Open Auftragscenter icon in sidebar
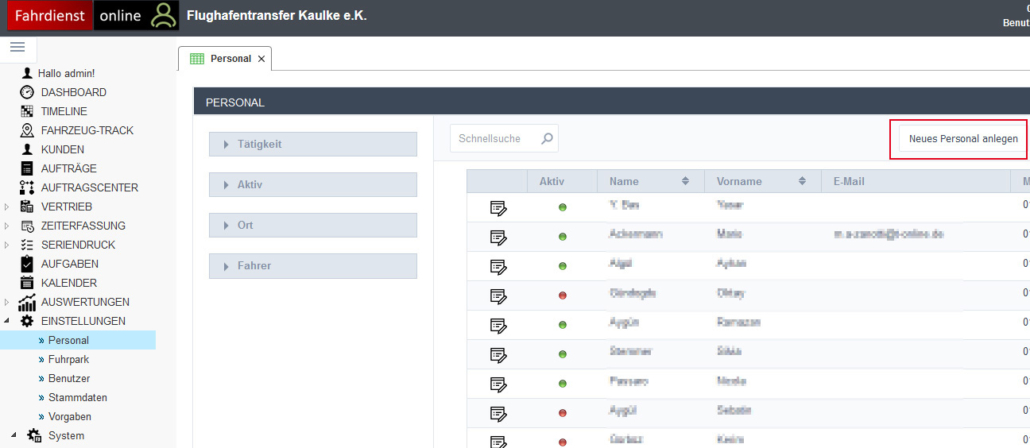Viewport: 1030px width, 448px height. 27,187
